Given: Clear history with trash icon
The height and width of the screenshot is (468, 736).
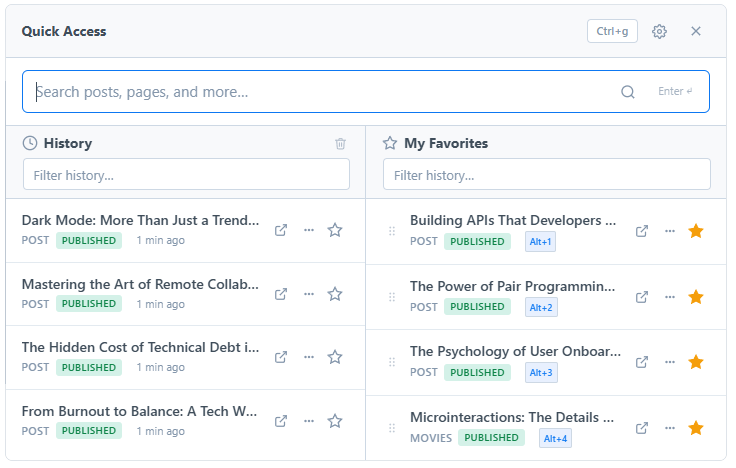Looking at the screenshot, I should (x=341, y=144).
